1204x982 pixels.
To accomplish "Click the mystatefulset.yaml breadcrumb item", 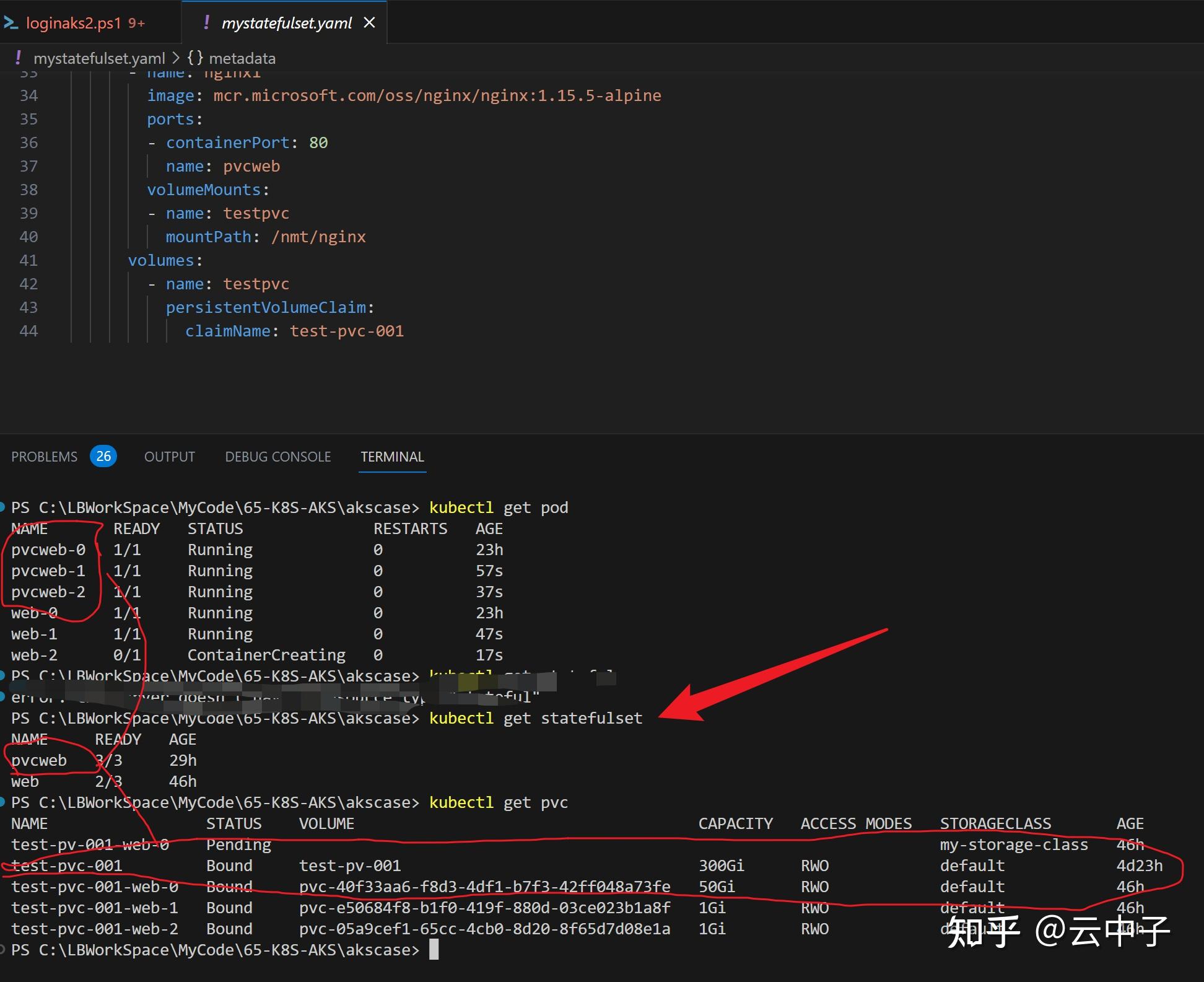I will click(x=100, y=58).
